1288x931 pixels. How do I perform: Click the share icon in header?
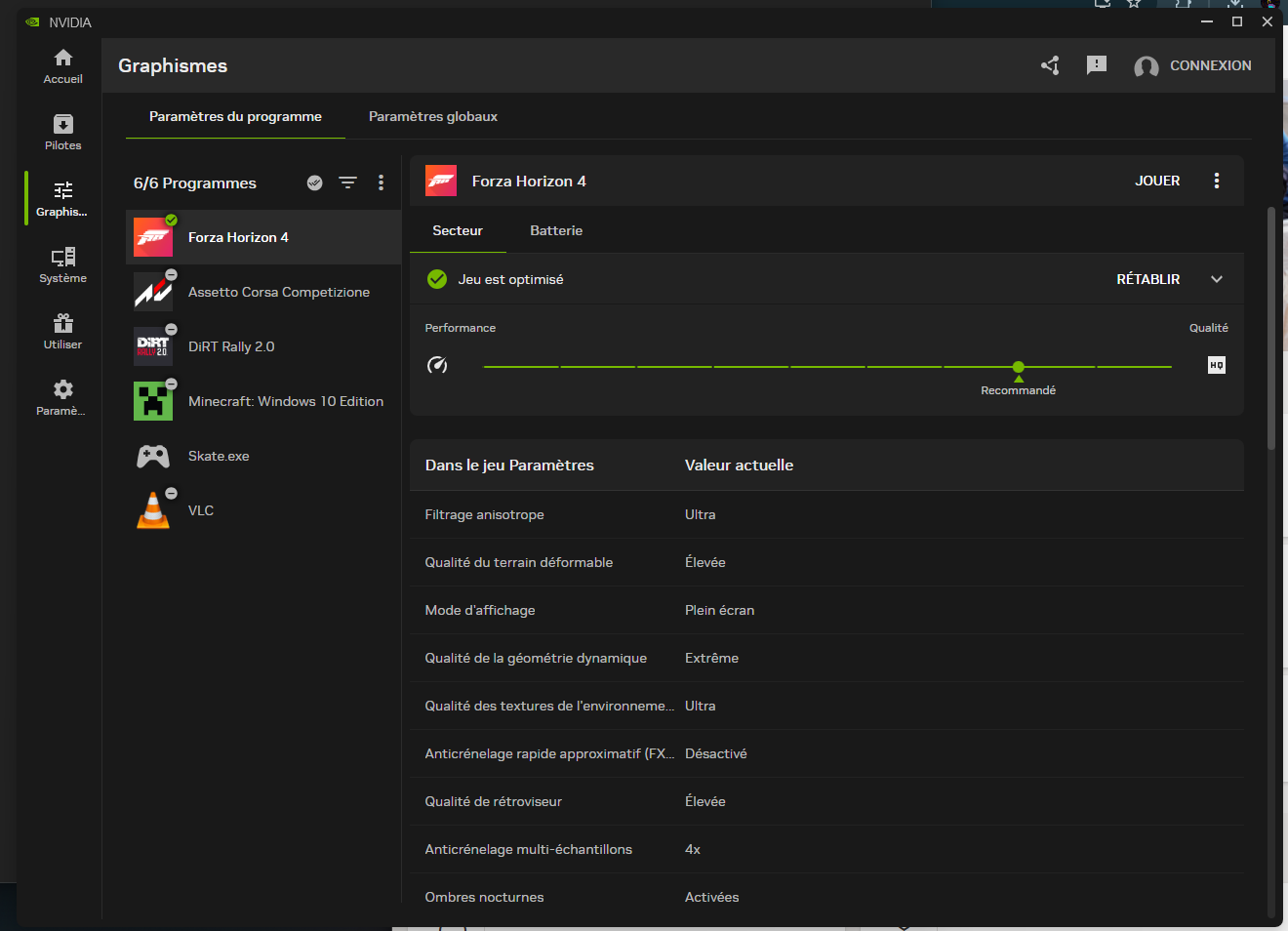click(x=1050, y=65)
